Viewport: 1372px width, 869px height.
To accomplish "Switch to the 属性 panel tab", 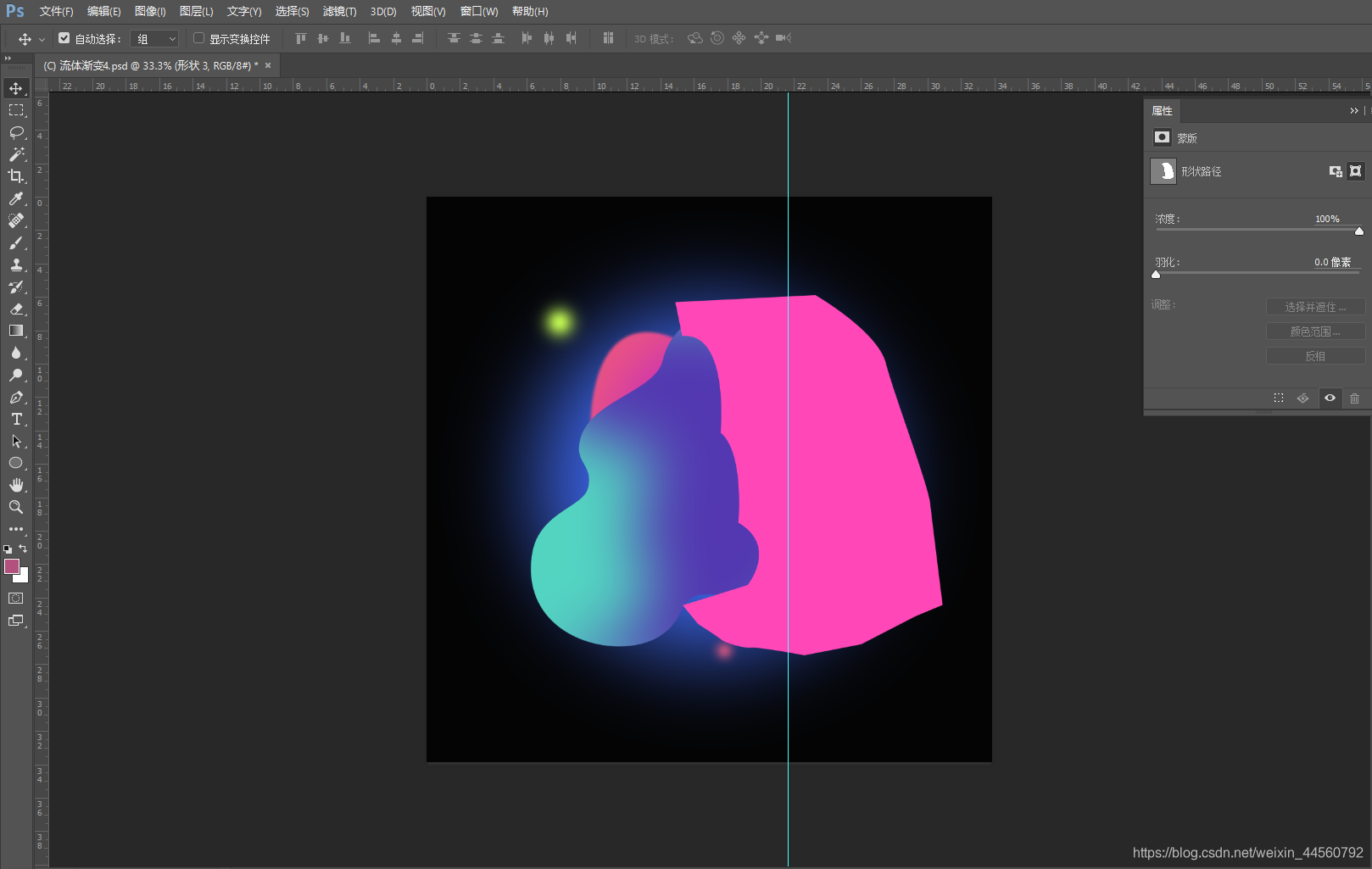I will click(1162, 111).
